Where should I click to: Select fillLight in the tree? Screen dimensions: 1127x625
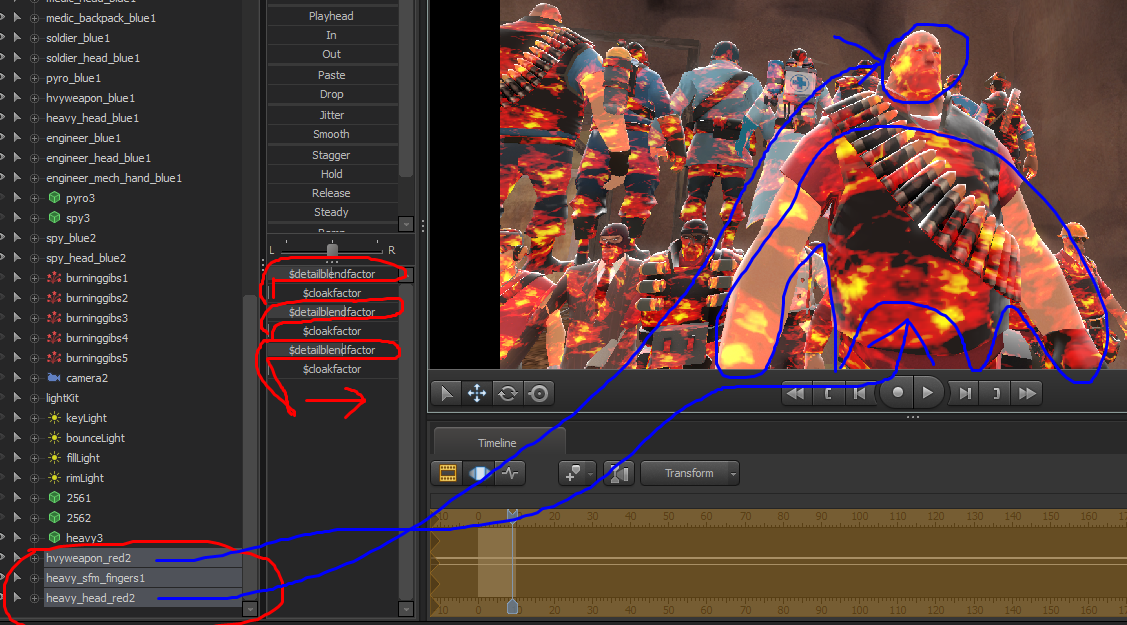(x=83, y=458)
